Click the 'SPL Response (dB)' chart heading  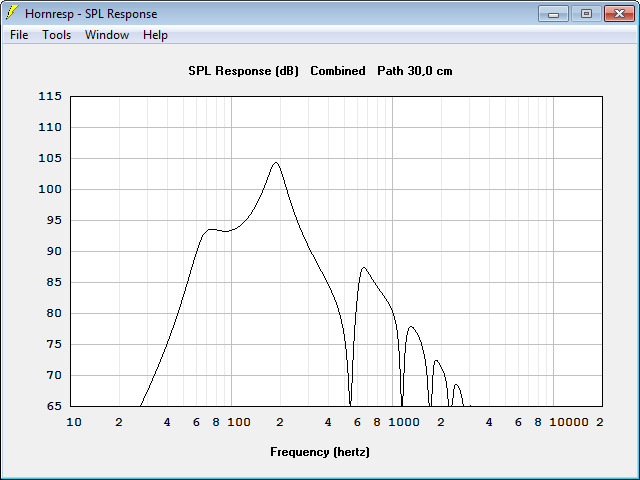pyautogui.click(x=243, y=71)
